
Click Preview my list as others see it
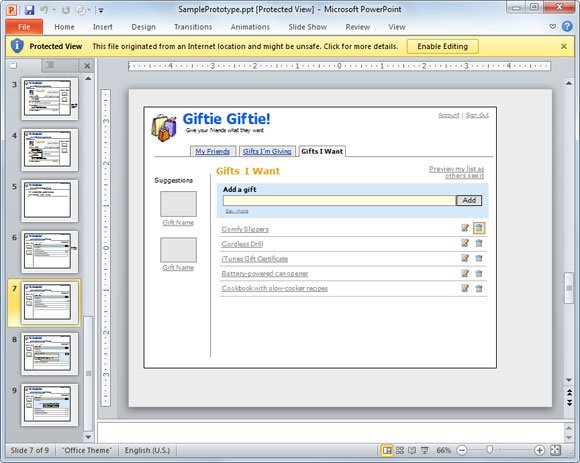(457, 172)
